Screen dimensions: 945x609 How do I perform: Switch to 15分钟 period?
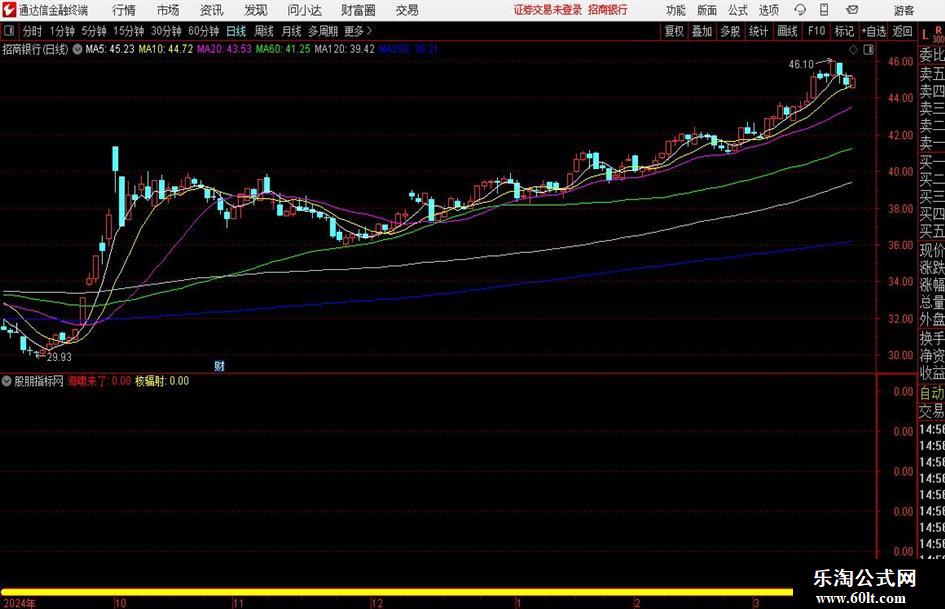(129, 31)
